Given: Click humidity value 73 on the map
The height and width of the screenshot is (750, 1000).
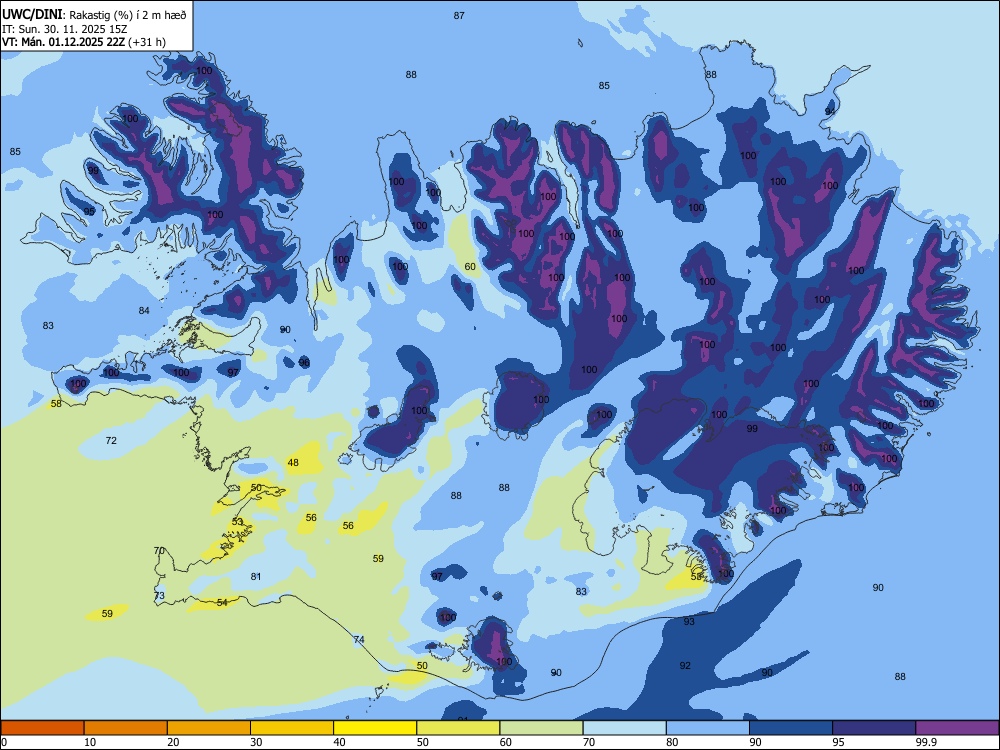Looking at the screenshot, I should [159, 596].
